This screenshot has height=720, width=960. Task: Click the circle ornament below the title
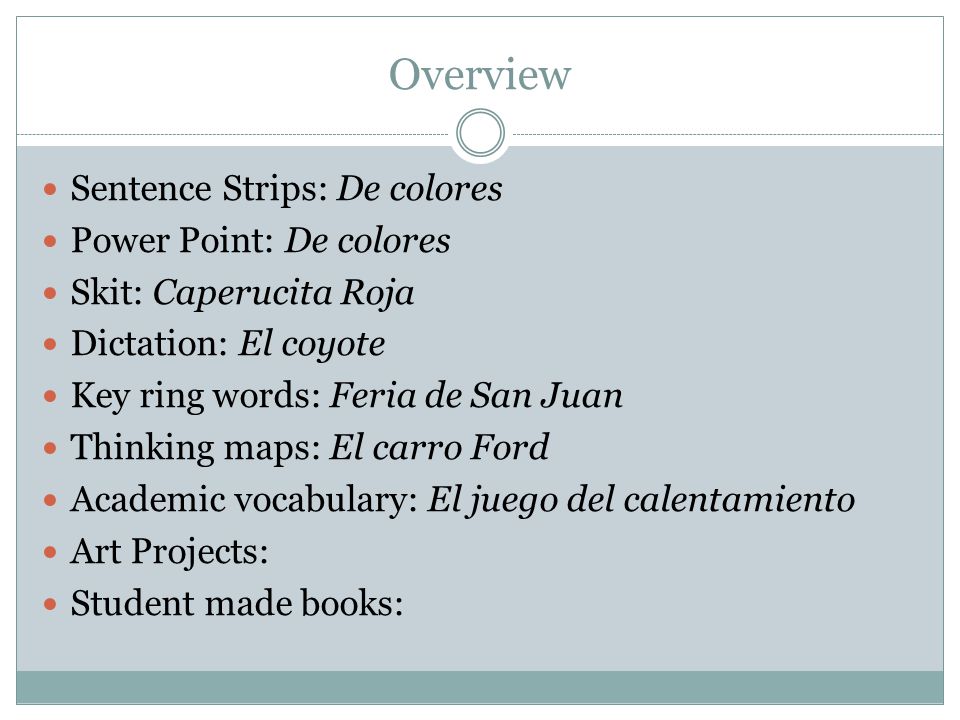coord(481,133)
